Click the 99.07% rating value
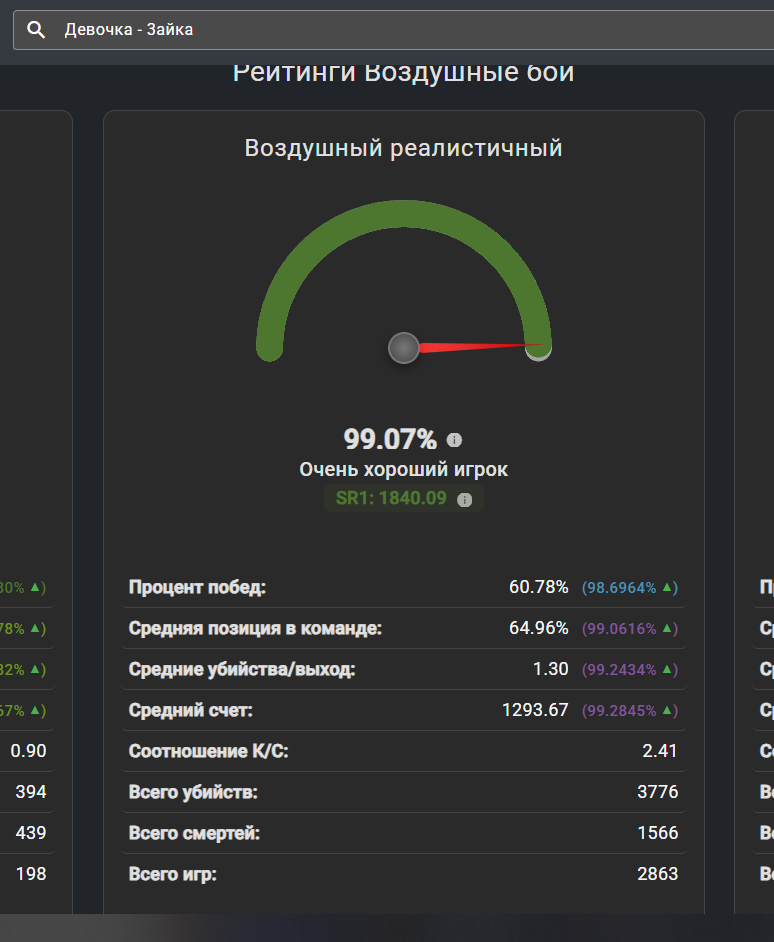 (x=390, y=439)
